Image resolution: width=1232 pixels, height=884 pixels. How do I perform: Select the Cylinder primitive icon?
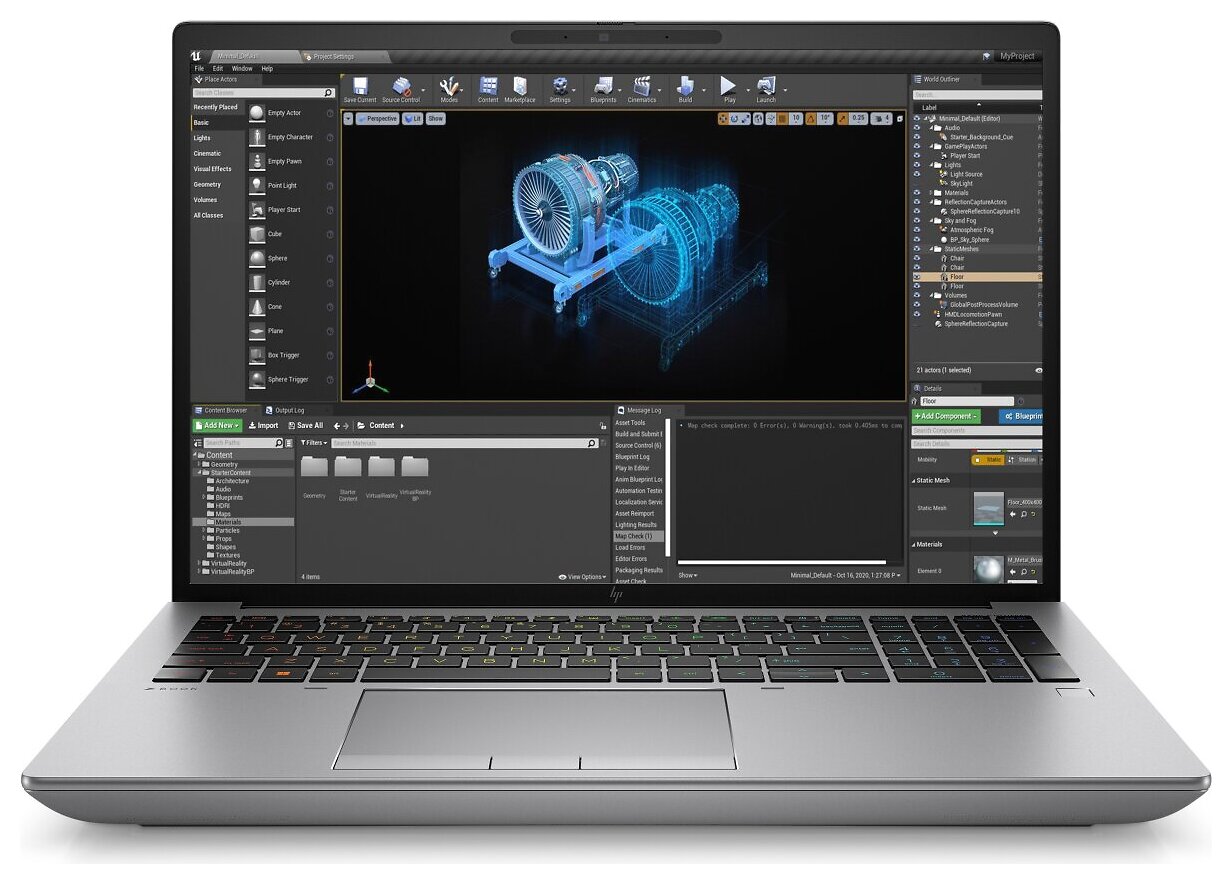coord(257,282)
